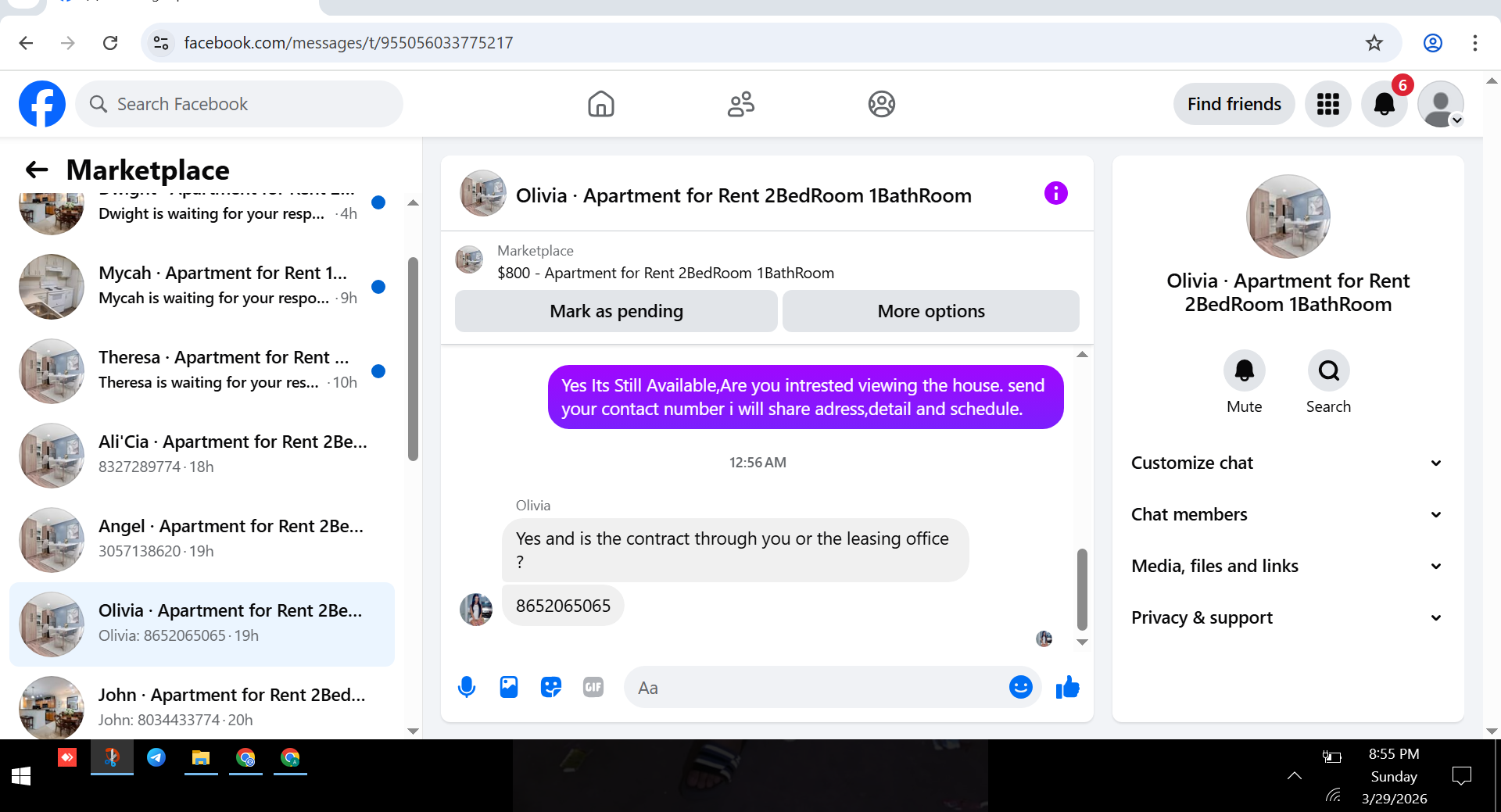Open the GIF picker

593,688
